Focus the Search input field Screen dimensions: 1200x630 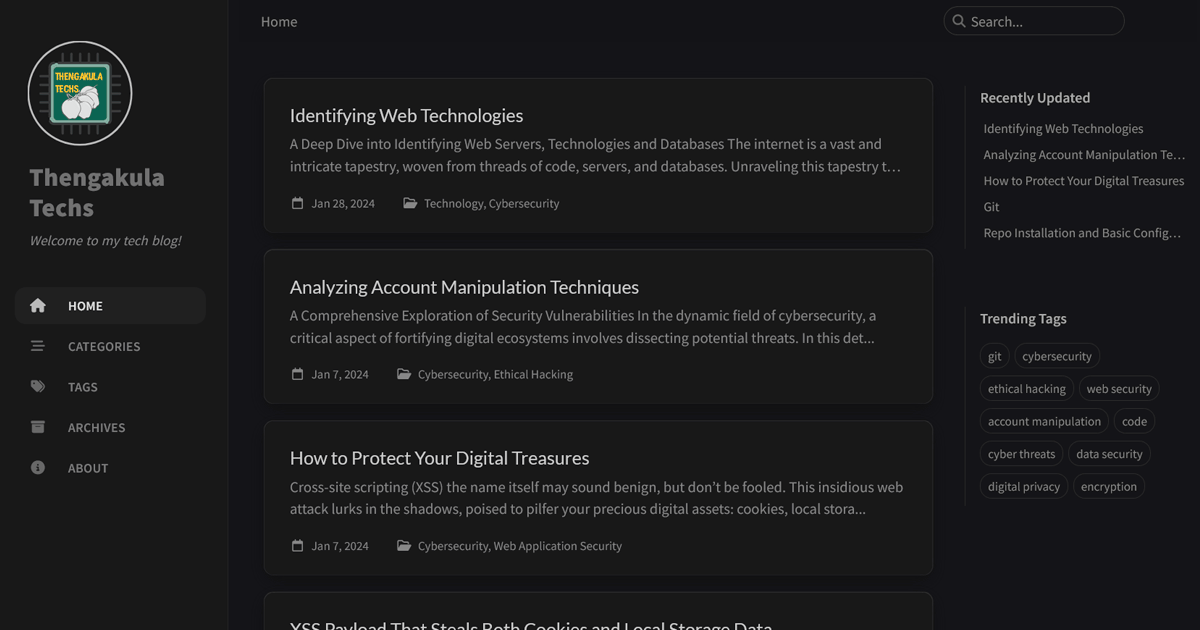1040,21
